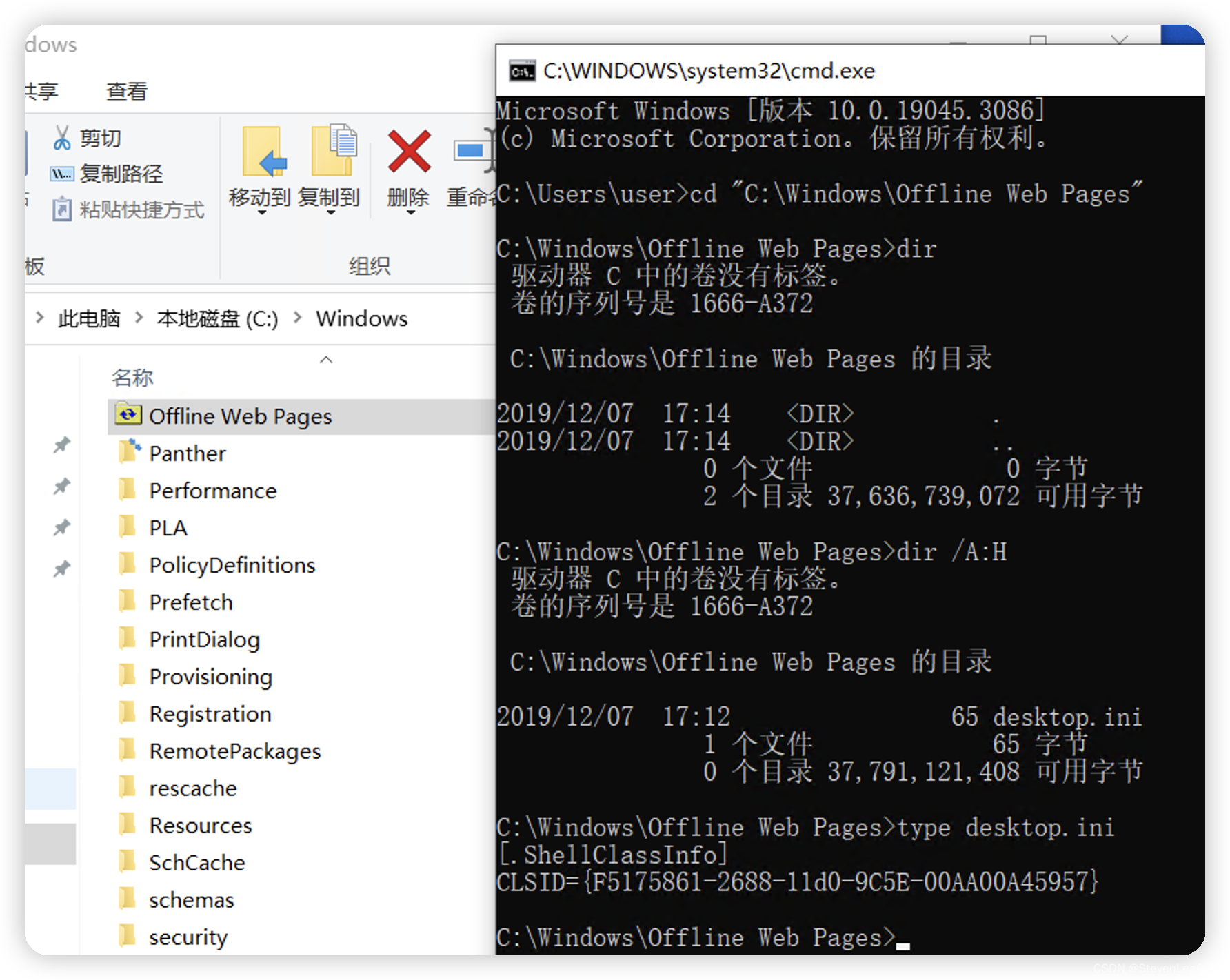
Task: Select the PolicyDefinitions folder name
Action: (x=232, y=565)
